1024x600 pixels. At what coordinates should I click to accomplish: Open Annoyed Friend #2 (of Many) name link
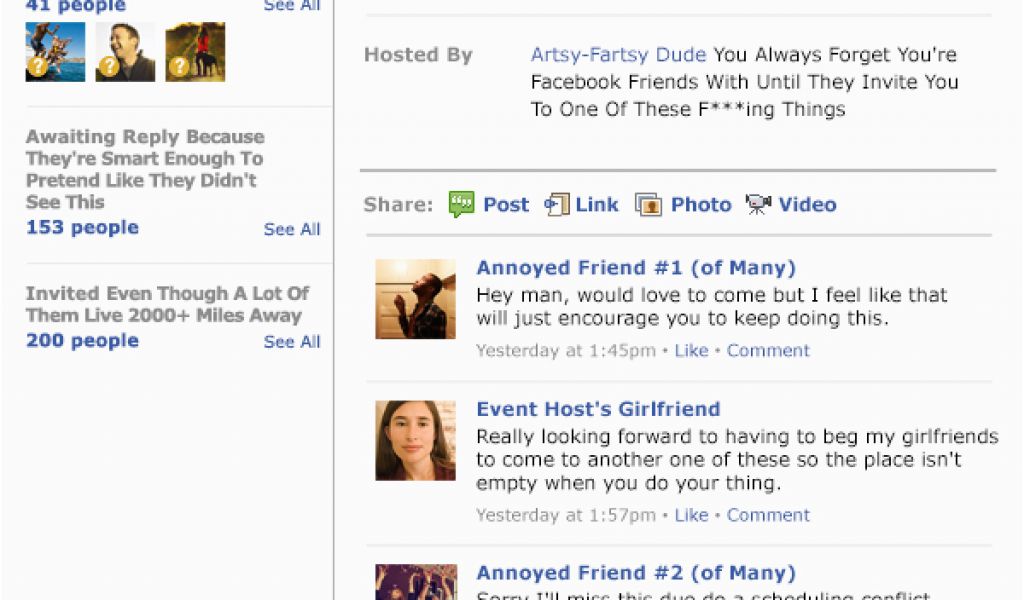coord(636,573)
